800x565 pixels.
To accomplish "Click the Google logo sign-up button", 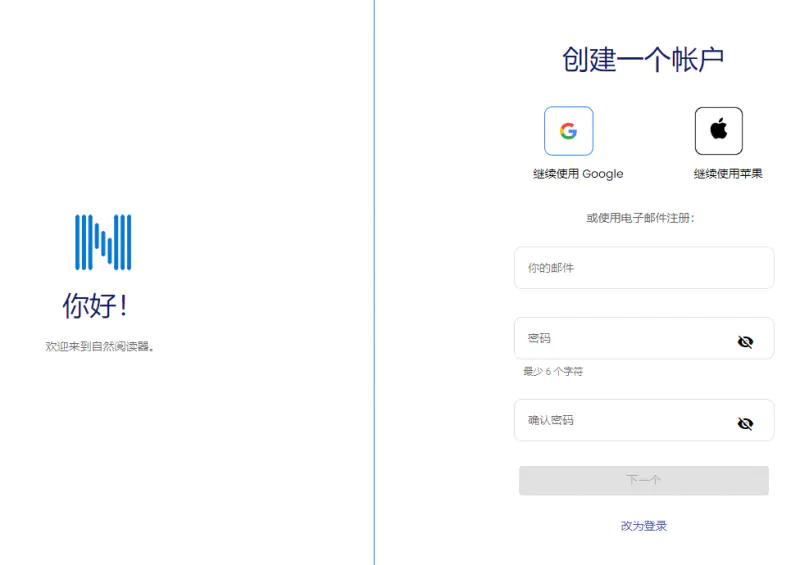I will [568, 131].
